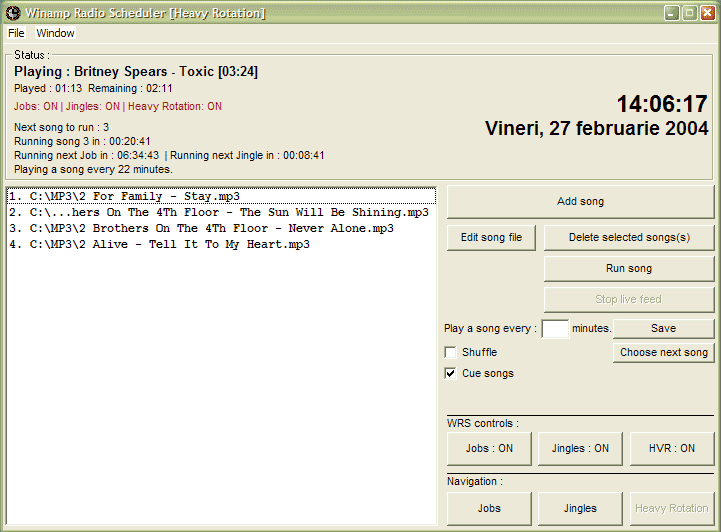The image size is (721, 532).
Task: Click the Running next Job in 06:34:43 text
Action: click(x=86, y=155)
